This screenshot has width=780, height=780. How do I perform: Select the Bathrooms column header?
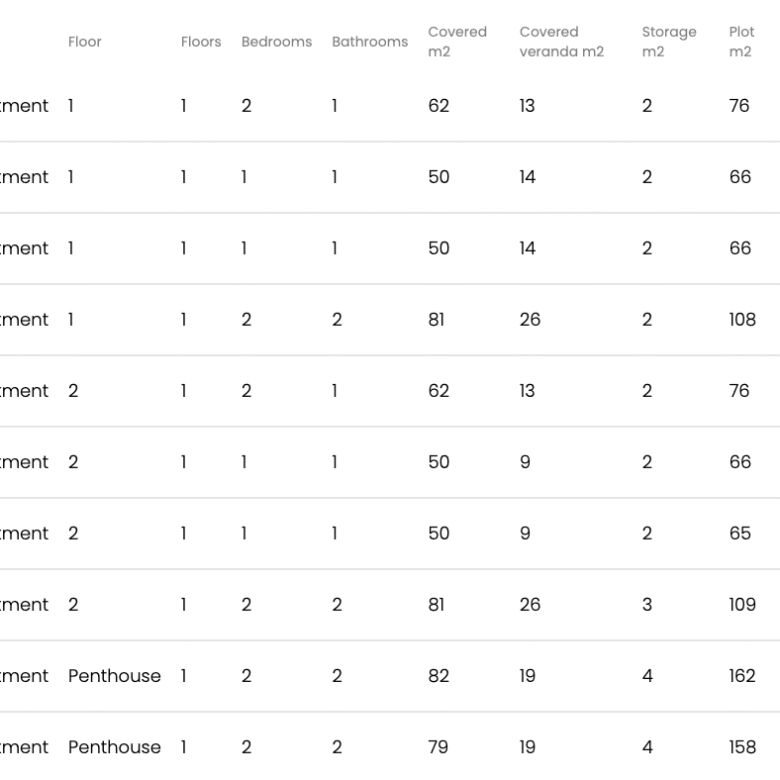coord(370,42)
